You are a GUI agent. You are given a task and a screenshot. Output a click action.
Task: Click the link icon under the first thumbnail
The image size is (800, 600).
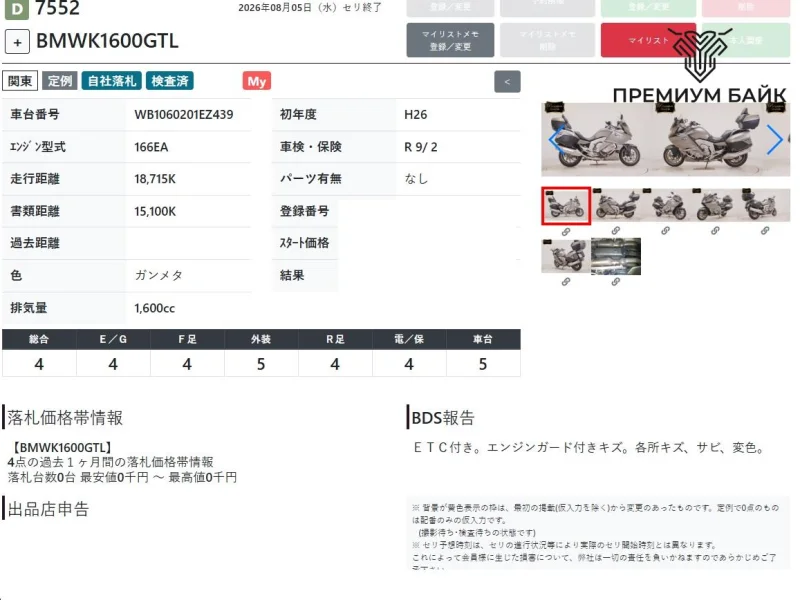(x=566, y=232)
